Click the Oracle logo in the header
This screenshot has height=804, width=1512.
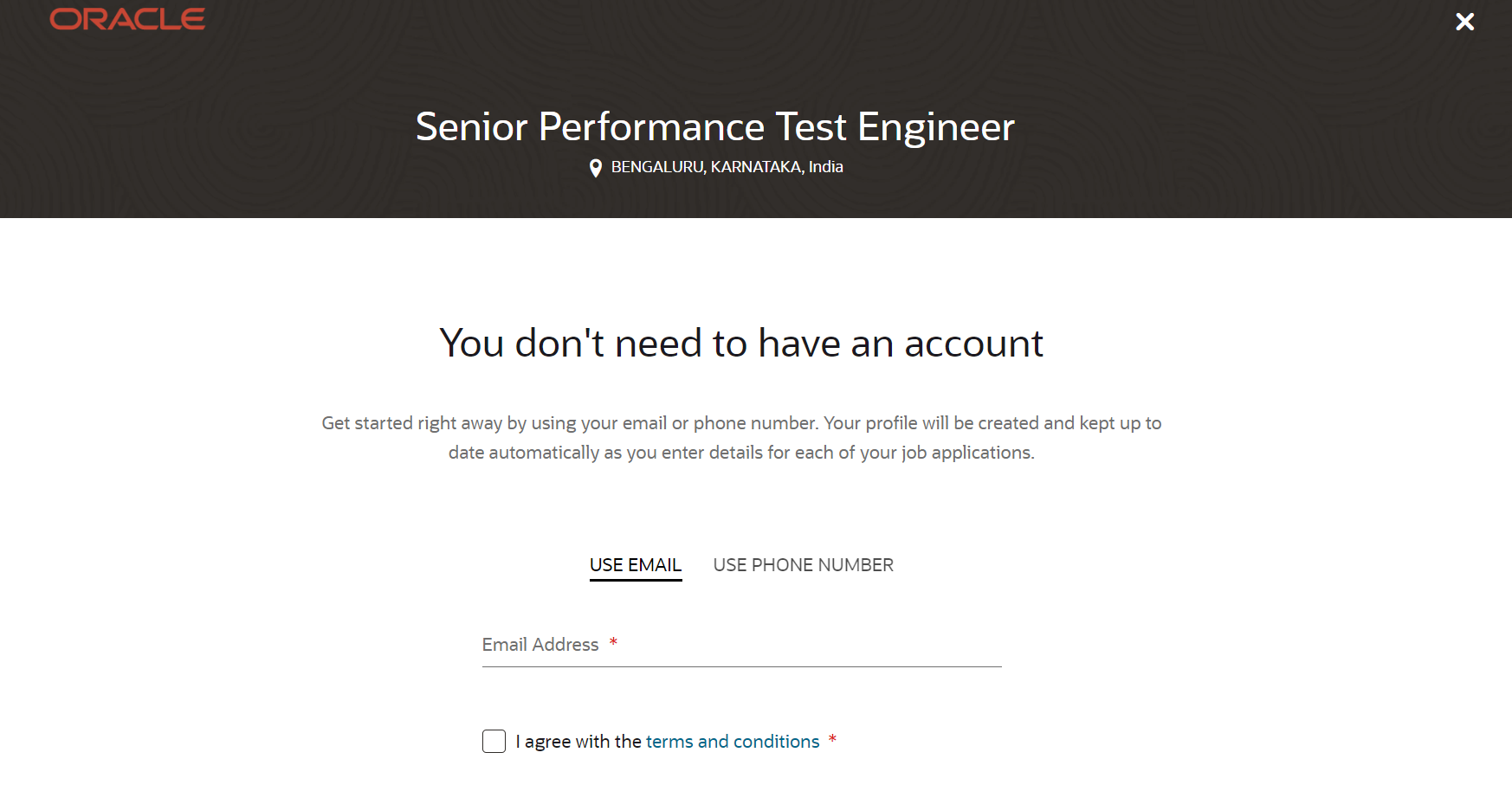coord(127,19)
